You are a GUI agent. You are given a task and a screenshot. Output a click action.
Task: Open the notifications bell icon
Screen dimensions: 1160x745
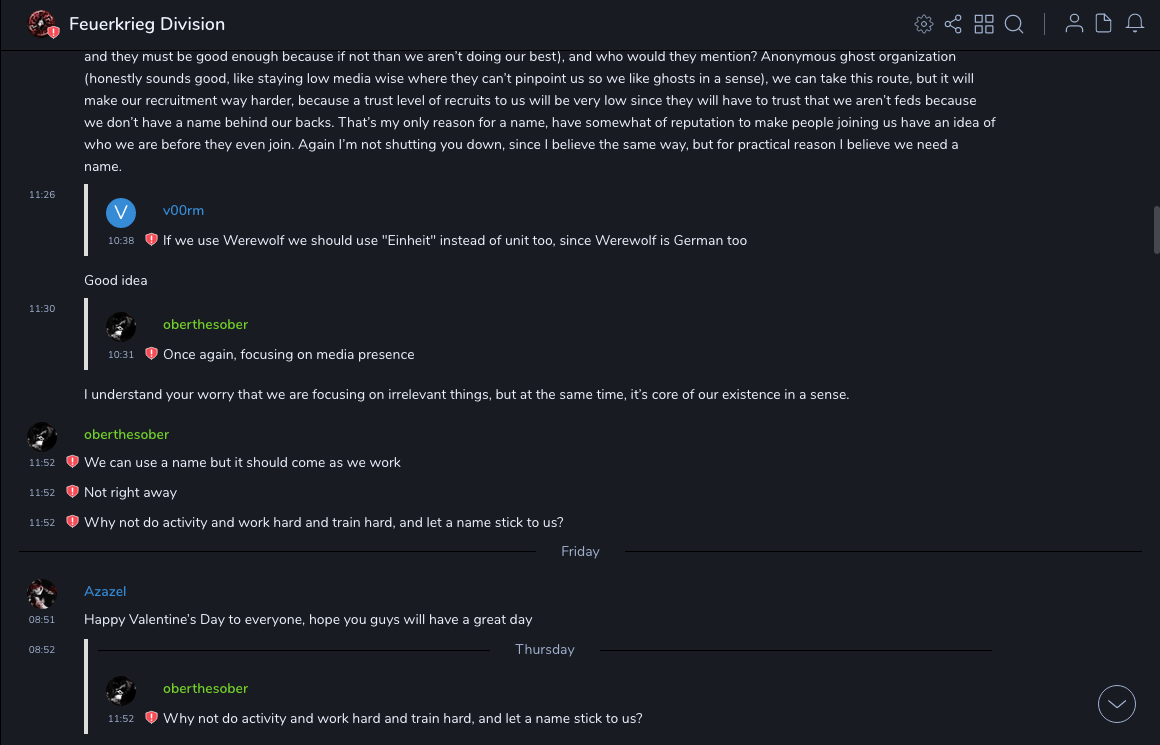click(1135, 24)
